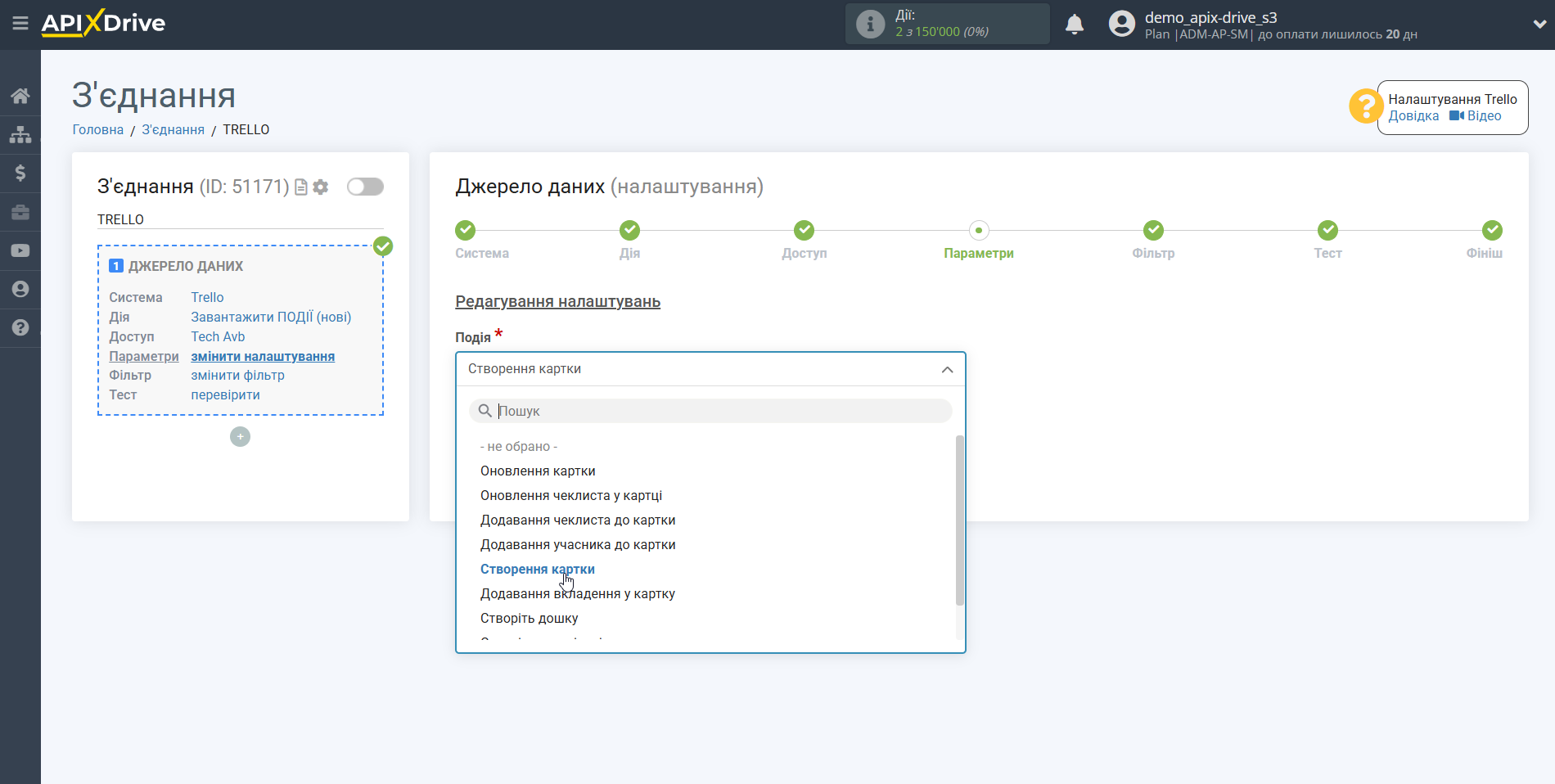Go to the Система step circle
Screen dimensions: 1555x784
tap(465, 230)
